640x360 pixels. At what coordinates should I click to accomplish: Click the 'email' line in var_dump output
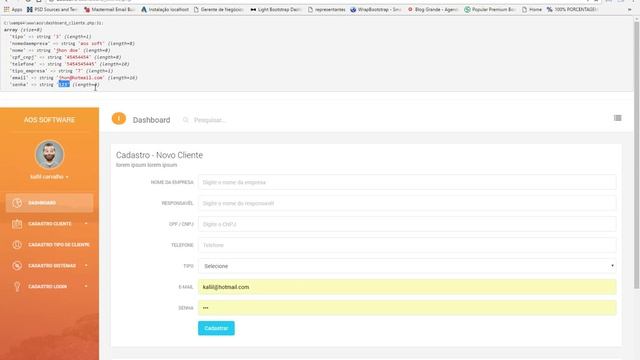73,78
